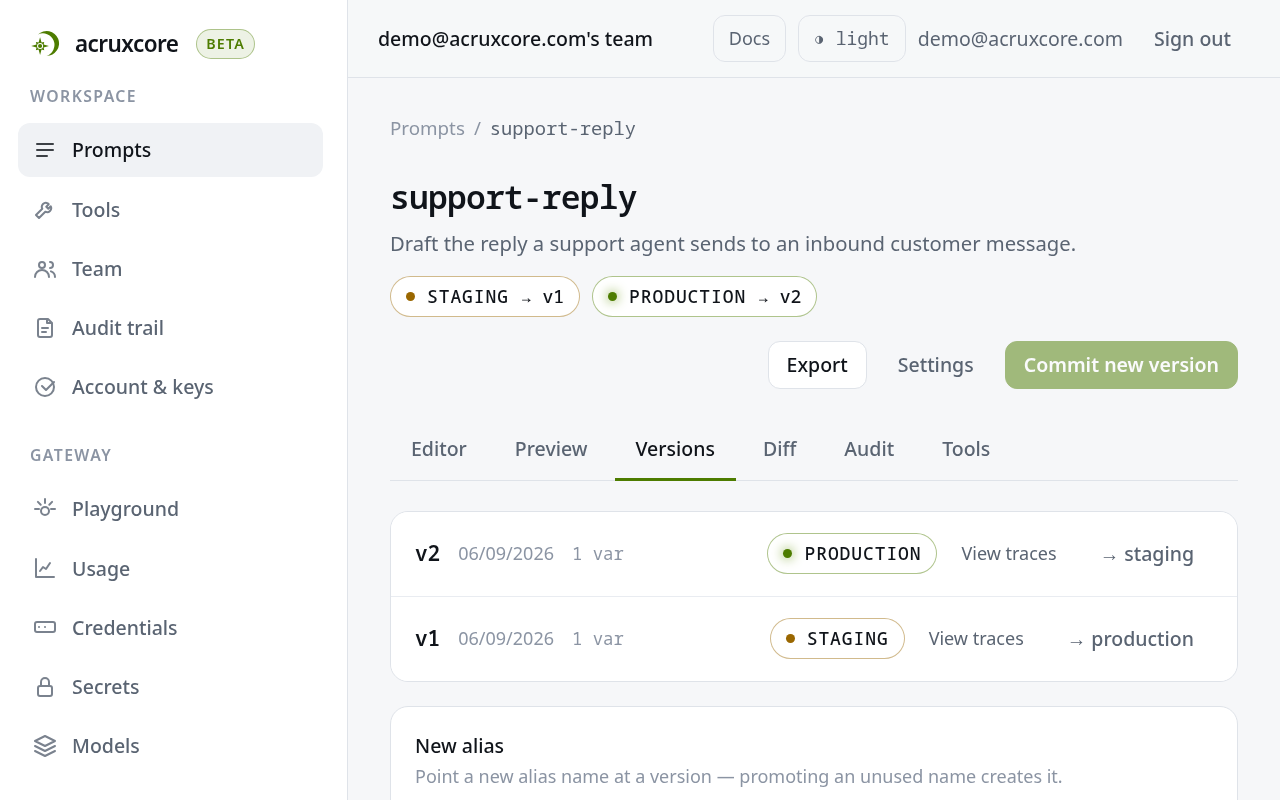Viewport: 1280px width, 800px height.
Task: Open the Docs link
Action: (x=749, y=39)
